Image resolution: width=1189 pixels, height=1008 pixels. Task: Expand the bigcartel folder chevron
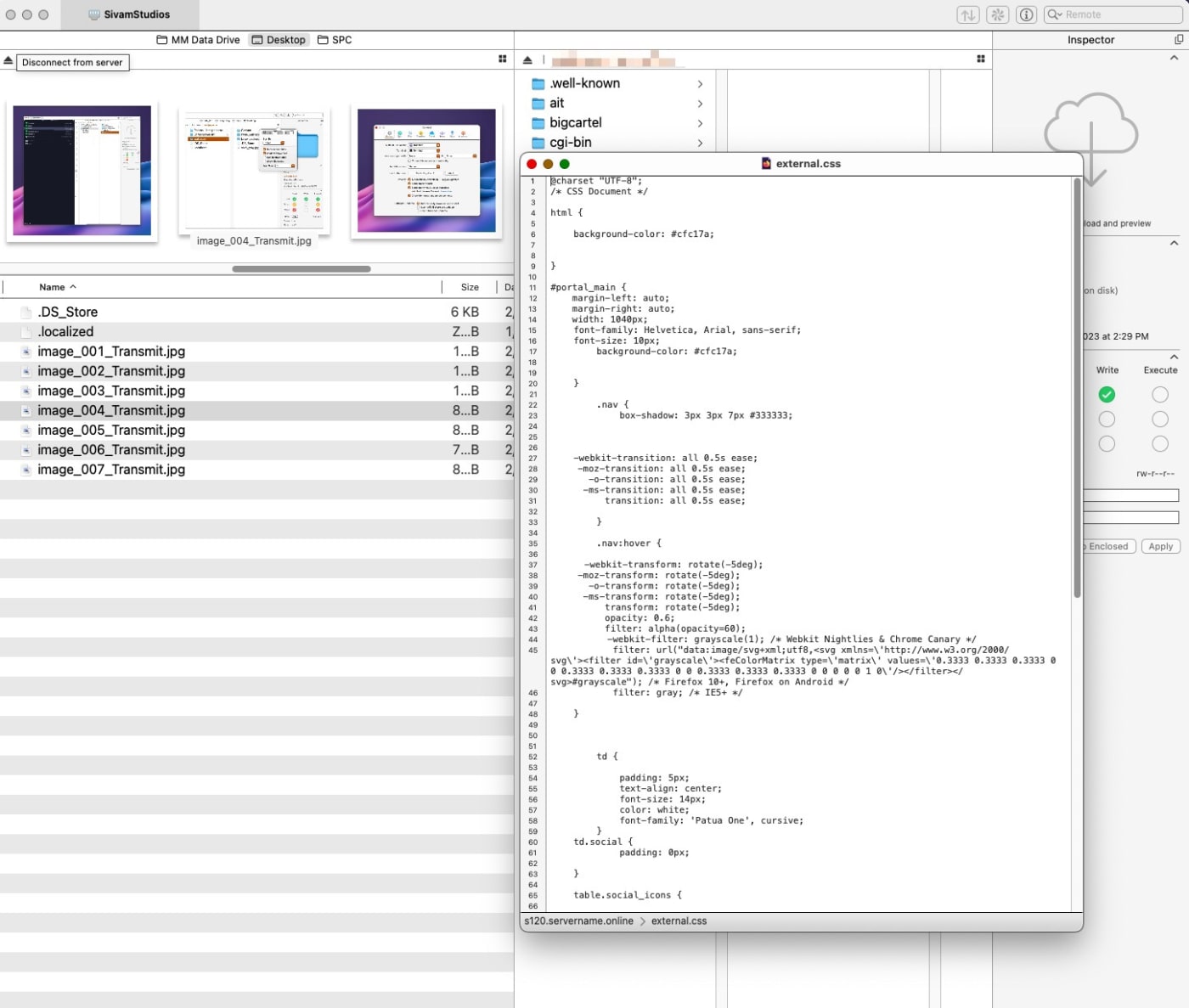[x=701, y=123]
